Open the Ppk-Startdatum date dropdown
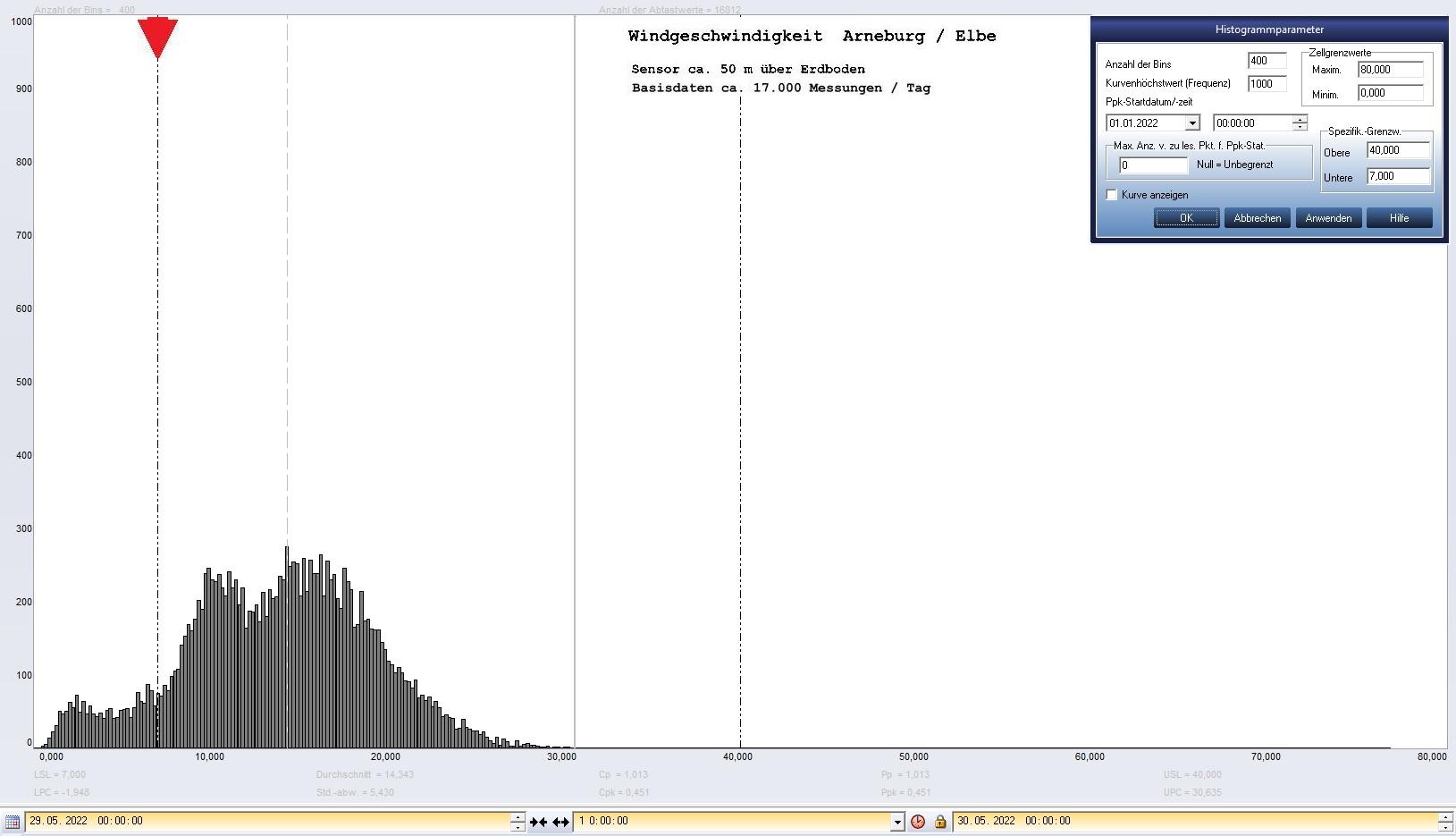1456x836 pixels. point(1191,123)
